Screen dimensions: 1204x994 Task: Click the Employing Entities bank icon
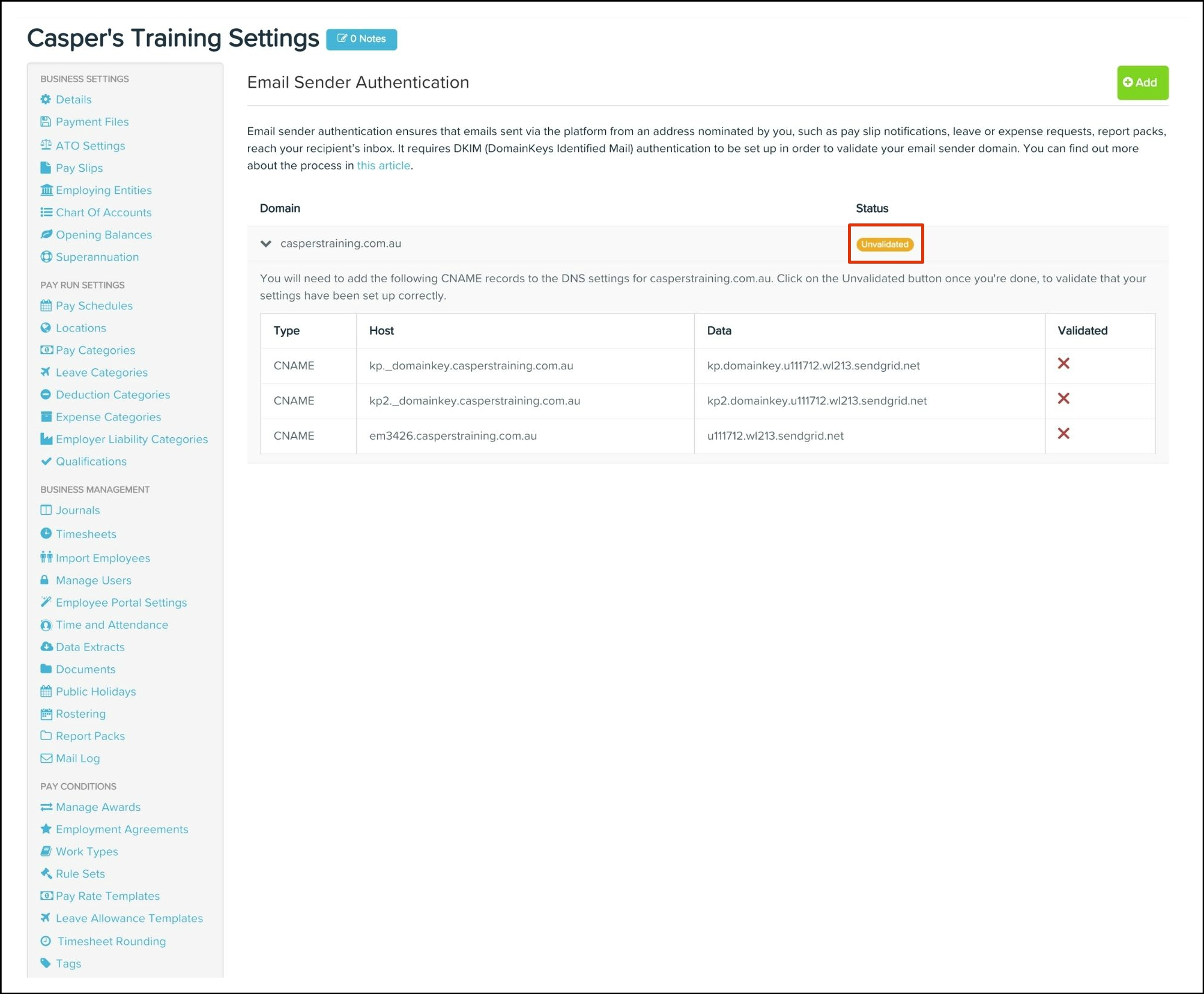tap(46, 190)
